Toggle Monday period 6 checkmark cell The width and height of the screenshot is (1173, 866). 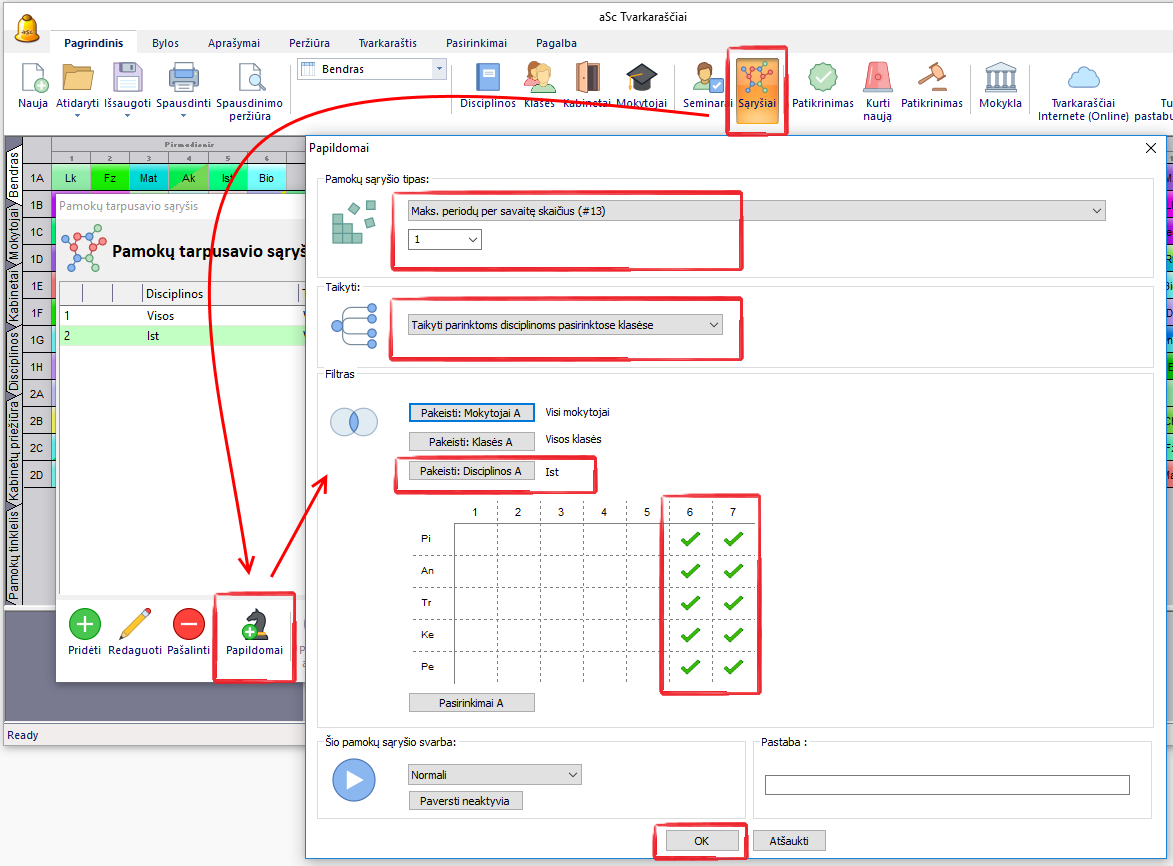tap(689, 539)
